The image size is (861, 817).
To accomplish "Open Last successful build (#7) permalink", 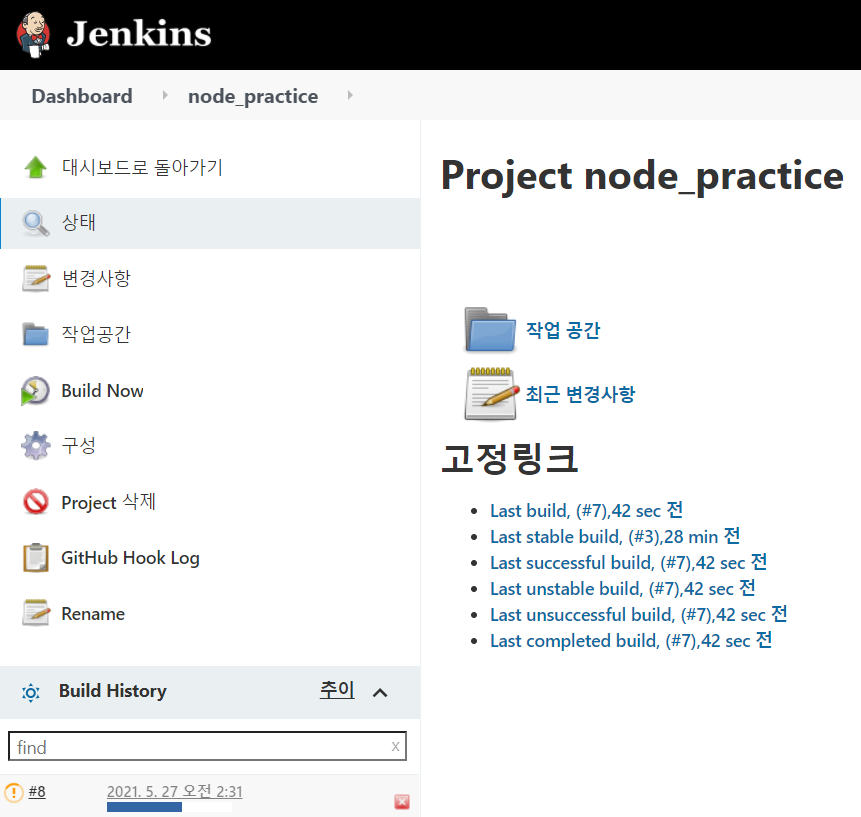I will 629,563.
